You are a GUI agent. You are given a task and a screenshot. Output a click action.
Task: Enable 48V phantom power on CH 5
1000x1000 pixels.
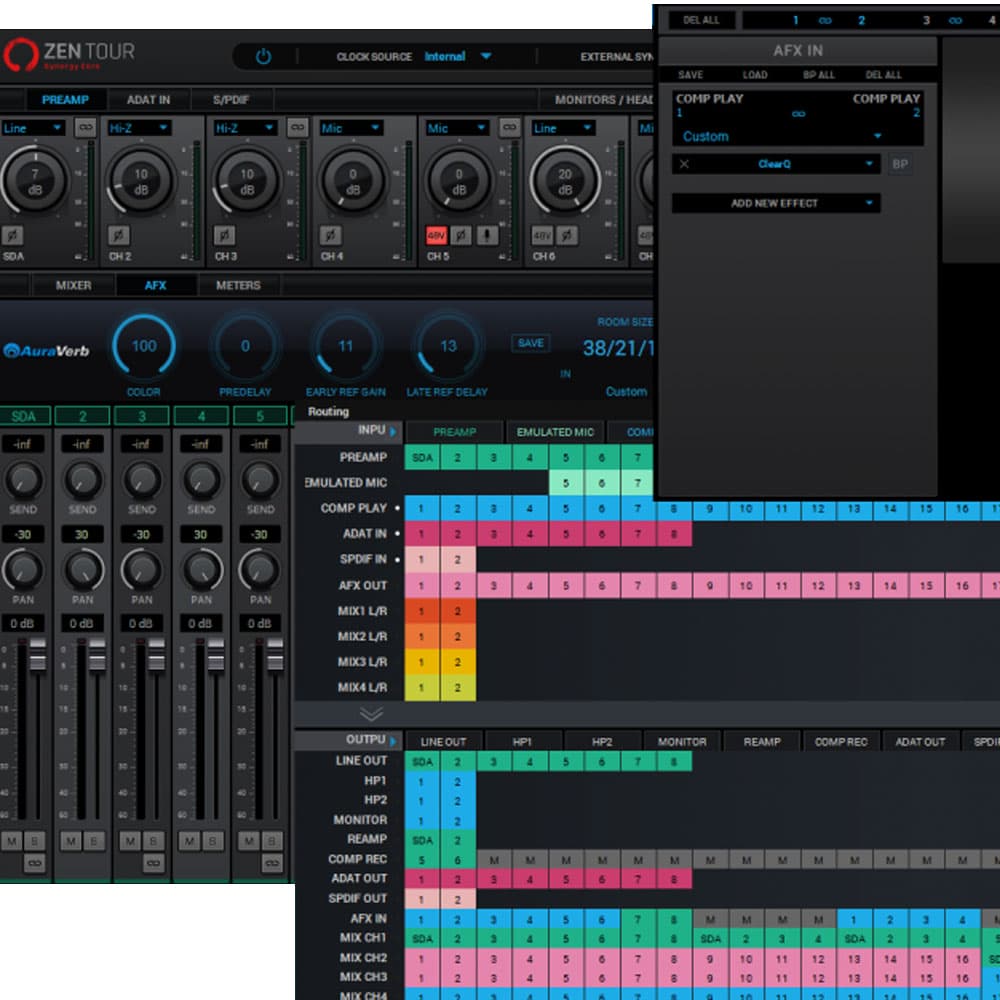coord(436,236)
